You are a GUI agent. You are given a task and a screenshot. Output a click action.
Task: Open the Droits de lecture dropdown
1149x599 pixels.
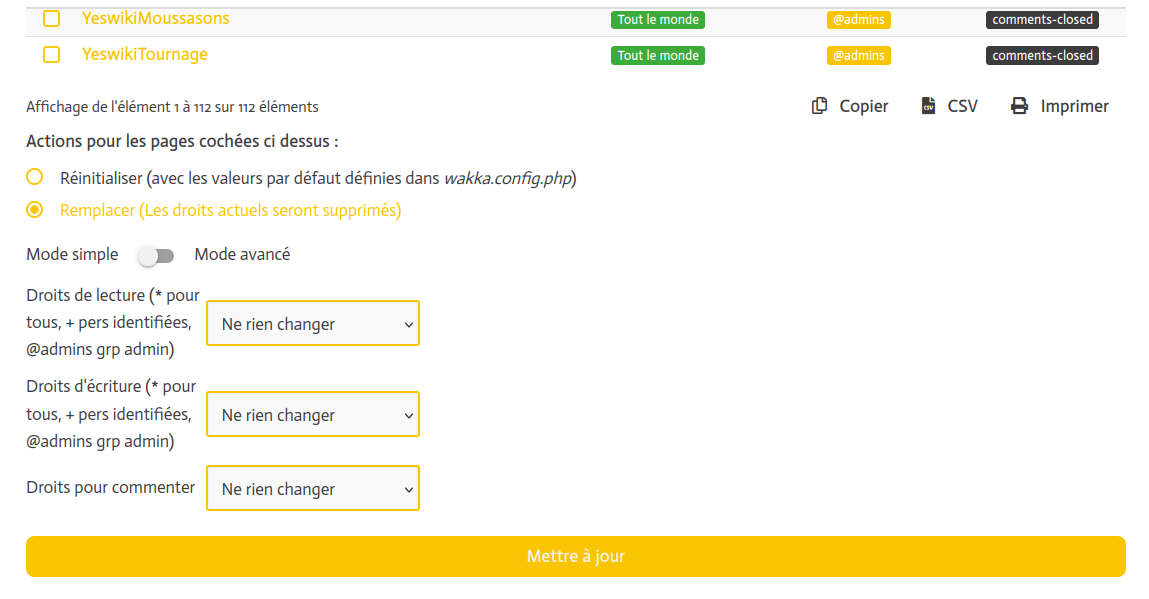(x=313, y=324)
